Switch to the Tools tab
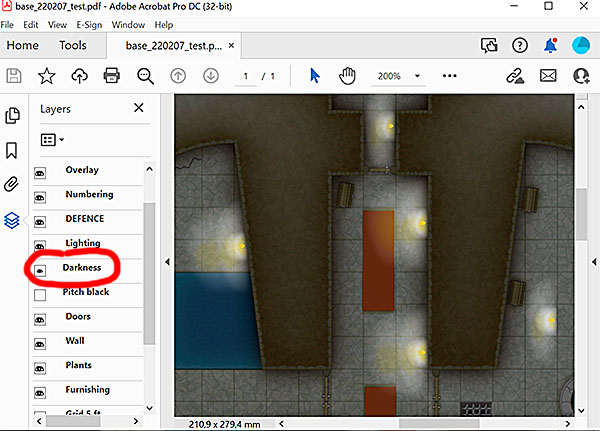Screen dimensions: 600x431 (x=73, y=45)
